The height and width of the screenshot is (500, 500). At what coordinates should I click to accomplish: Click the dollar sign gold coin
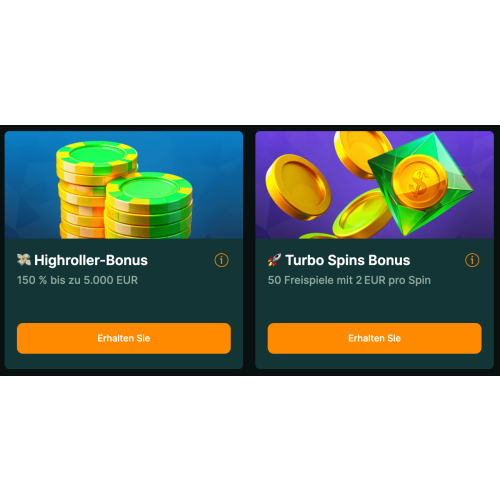419,182
